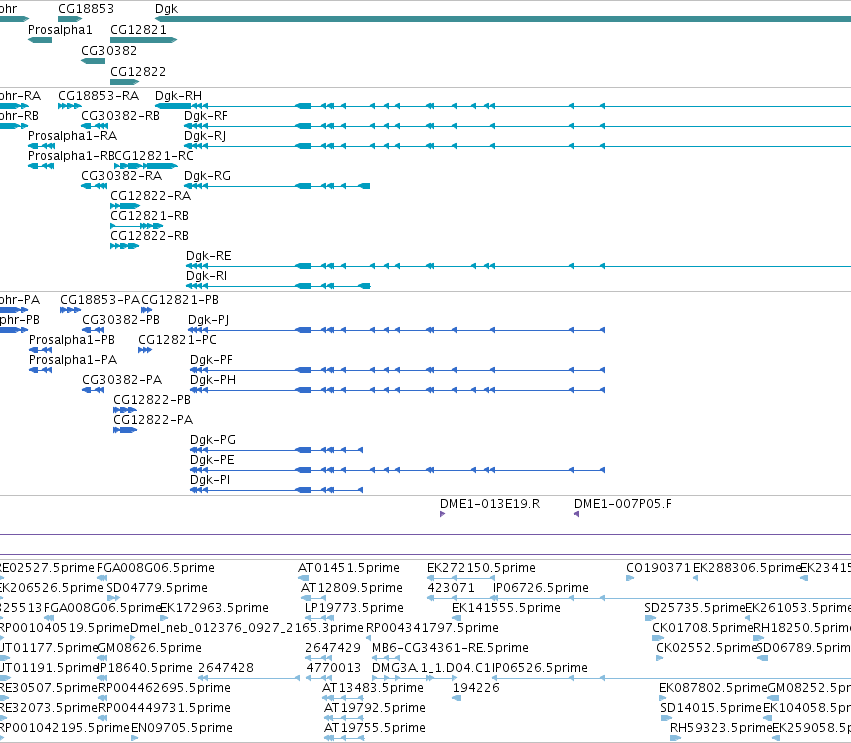
Task: Select transcript label Prosalpha1-RA
Action: point(73,136)
